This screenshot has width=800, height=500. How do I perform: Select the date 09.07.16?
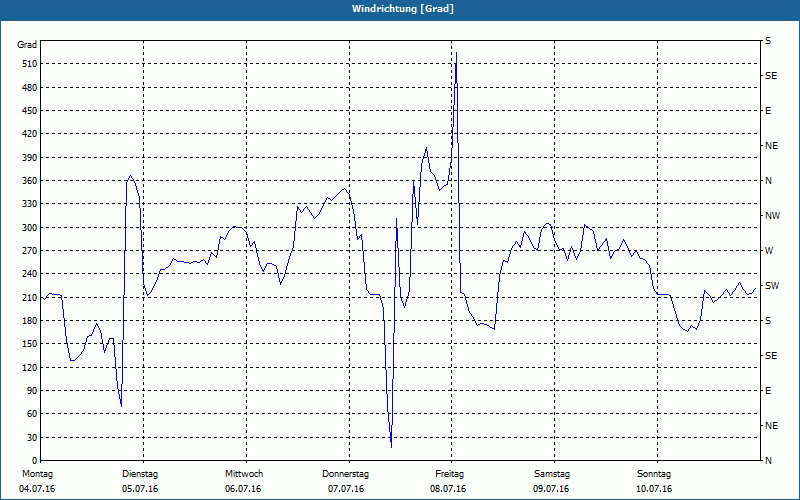pyautogui.click(x=551, y=489)
